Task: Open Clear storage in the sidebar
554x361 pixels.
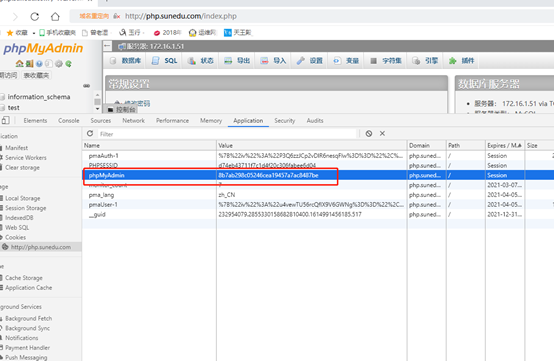Action: pyautogui.click(x=22, y=167)
